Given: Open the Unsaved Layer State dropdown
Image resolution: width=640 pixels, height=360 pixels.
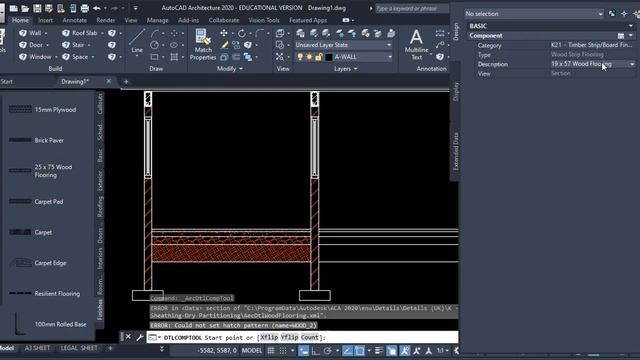Looking at the screenshot, I should (x=343, y=45).
